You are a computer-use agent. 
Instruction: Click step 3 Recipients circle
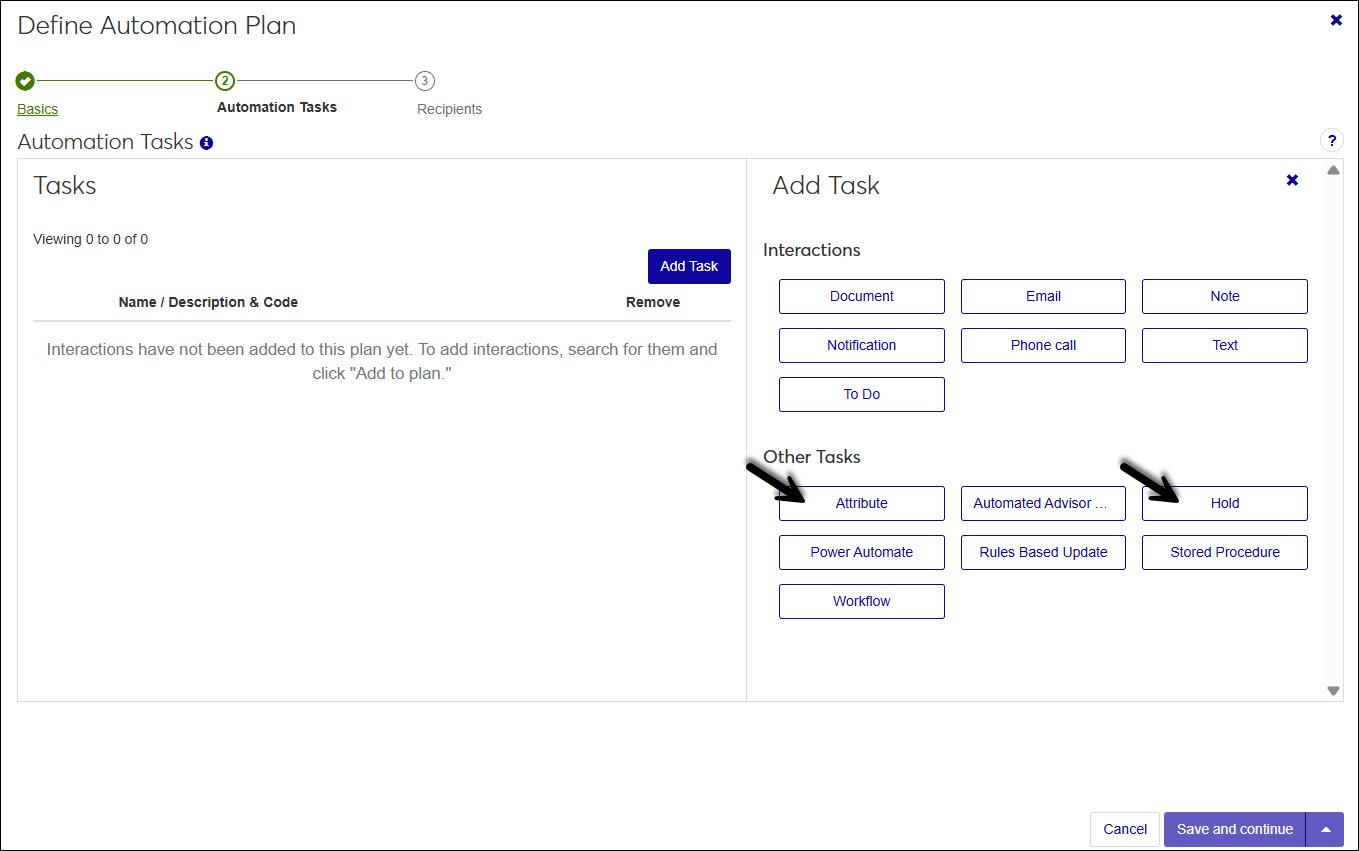click(425, 81)
